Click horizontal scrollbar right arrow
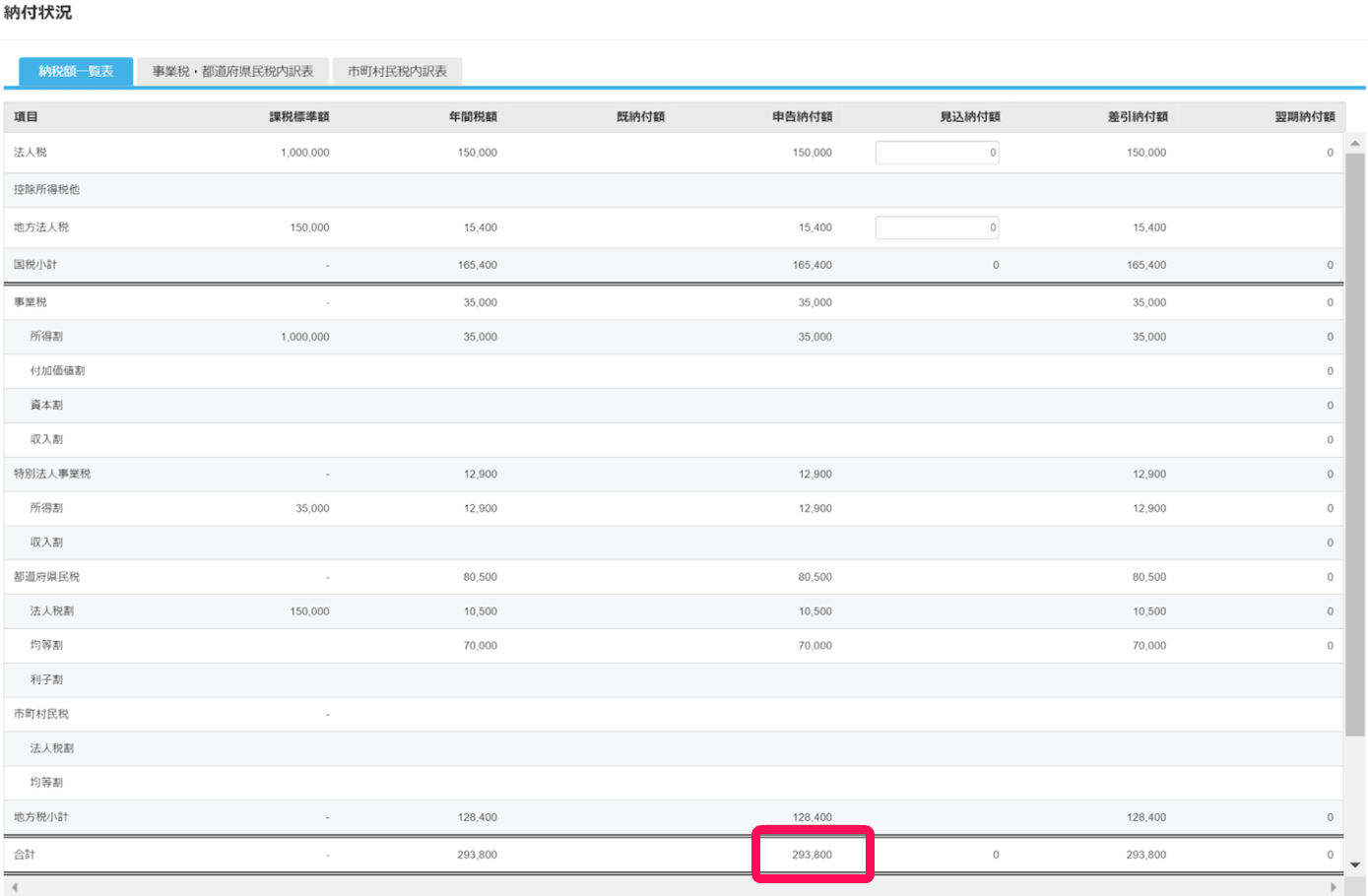1368x896 pixels. coord(1334,887)
